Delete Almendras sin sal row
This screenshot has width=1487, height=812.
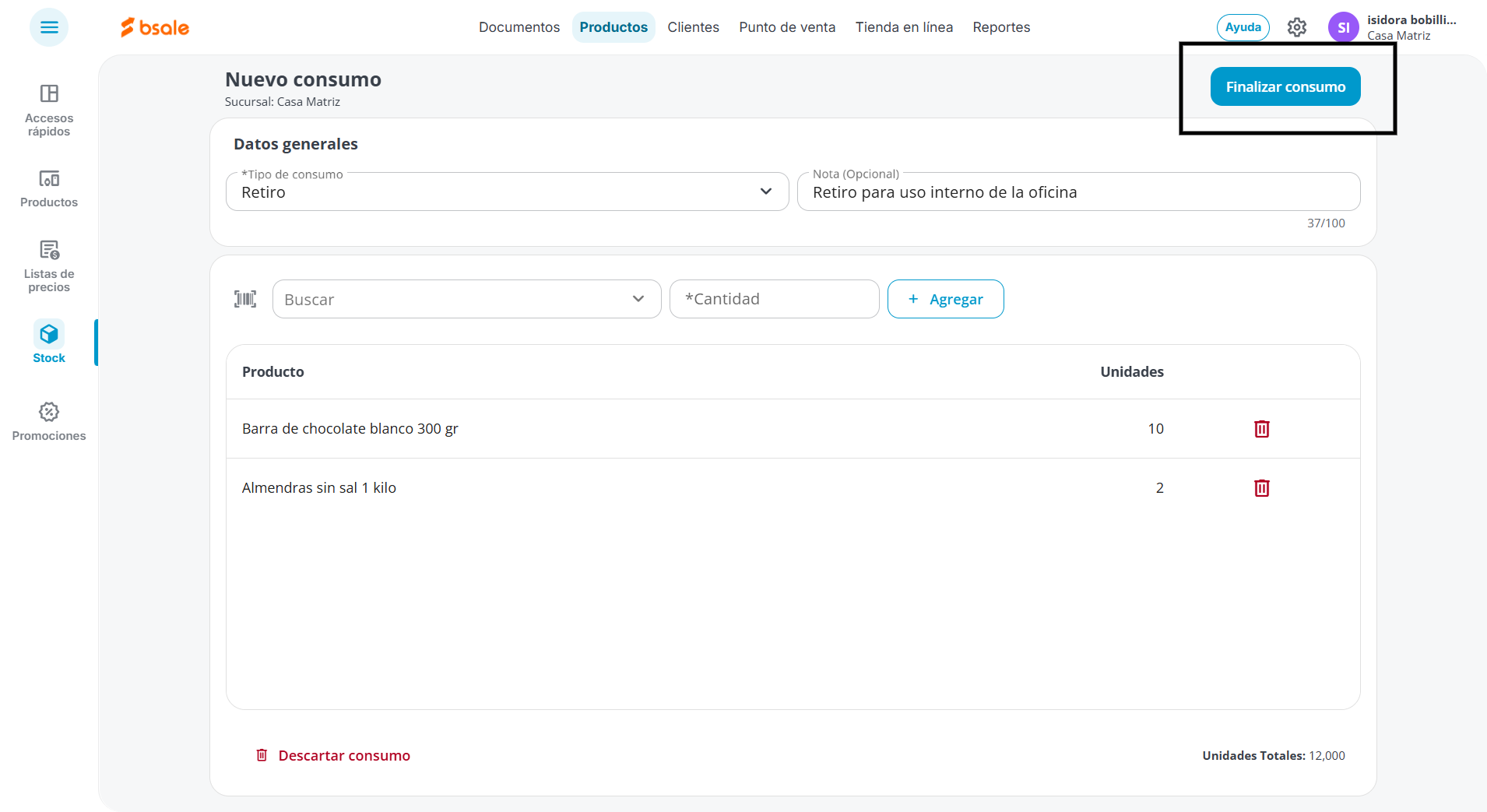pyautogui.click(x=1262, y=488)
